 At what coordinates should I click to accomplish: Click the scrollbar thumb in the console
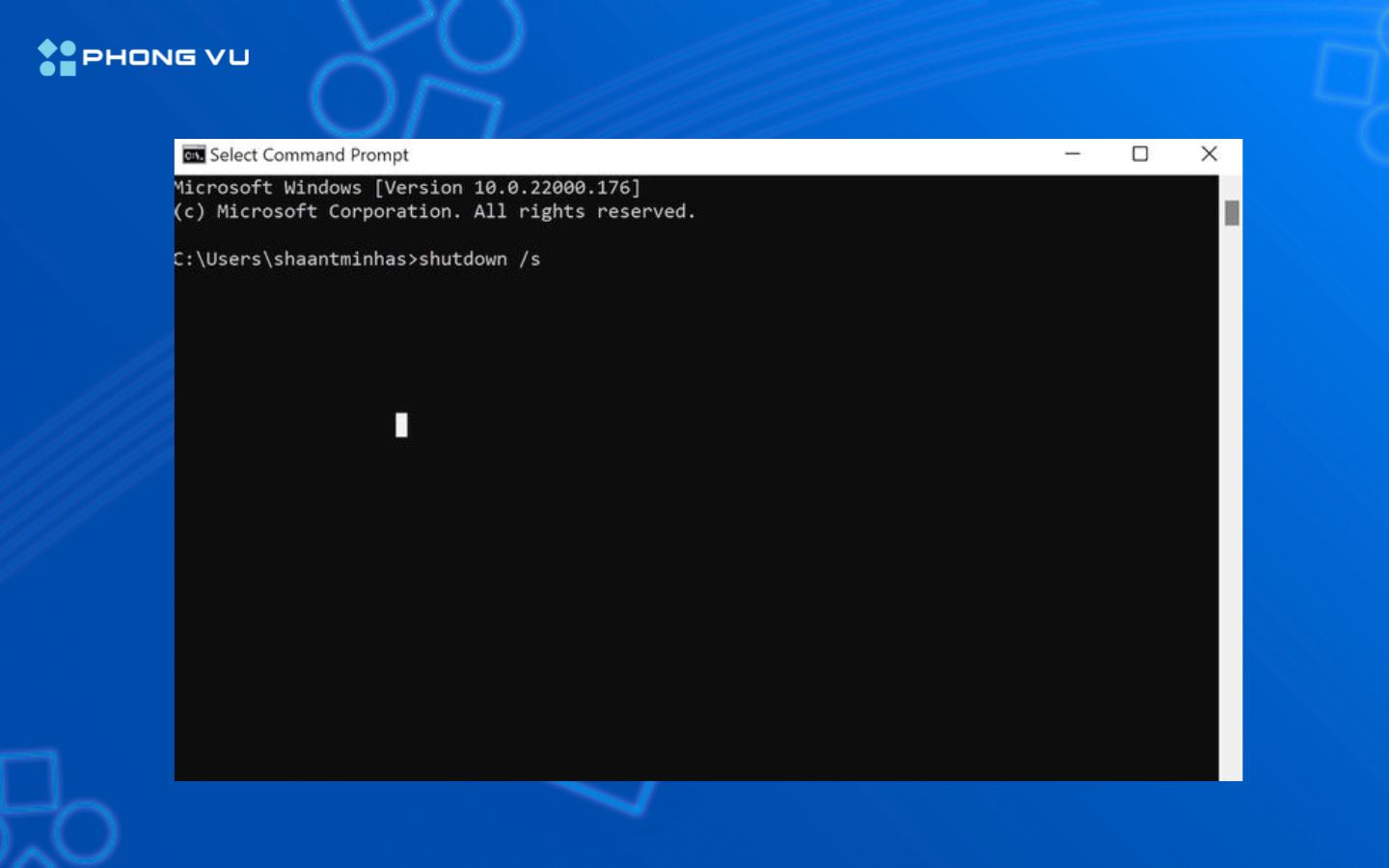click(x=1231, y=213)
